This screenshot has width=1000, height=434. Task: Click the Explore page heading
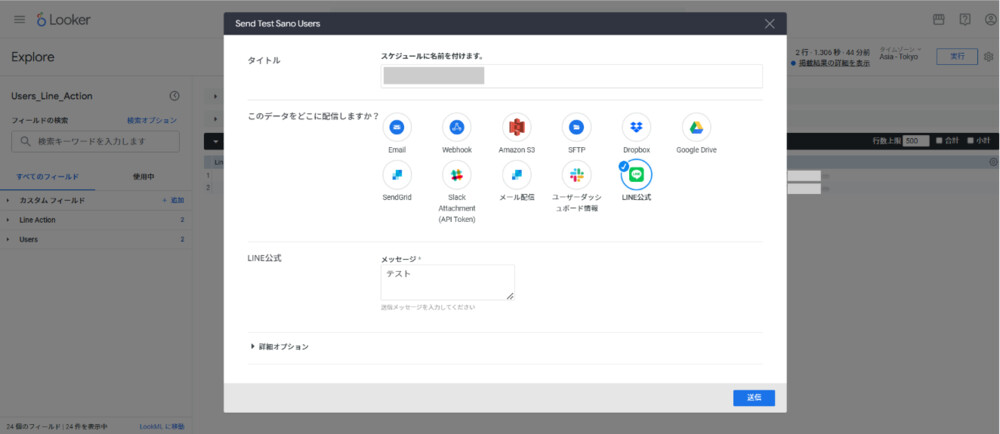[33, 57]
